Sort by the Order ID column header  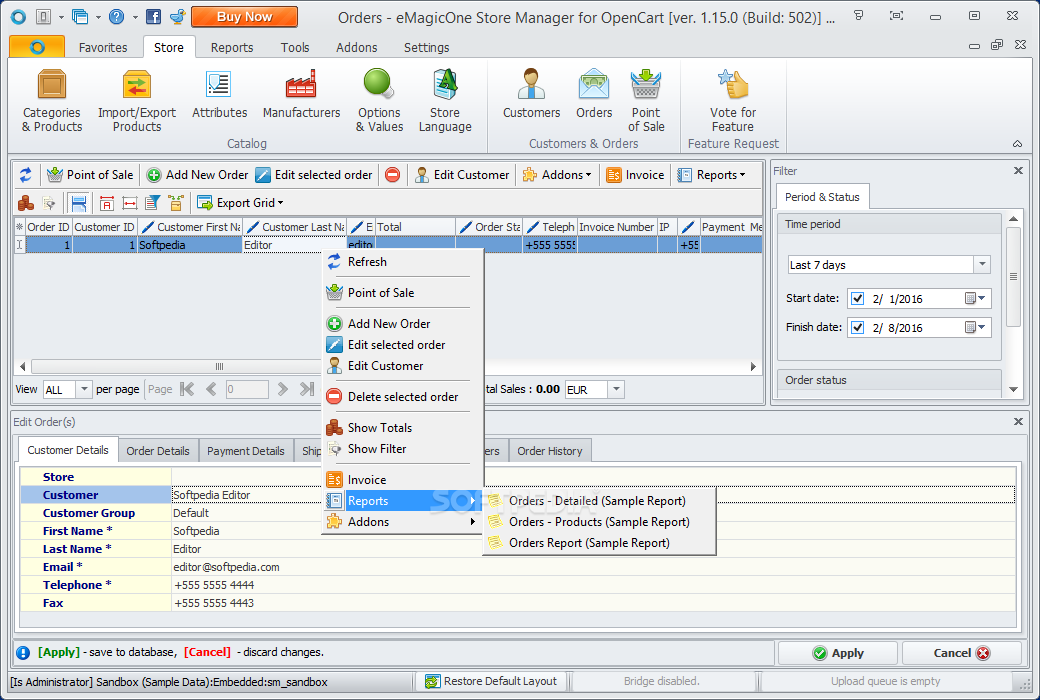pos(48,227)
